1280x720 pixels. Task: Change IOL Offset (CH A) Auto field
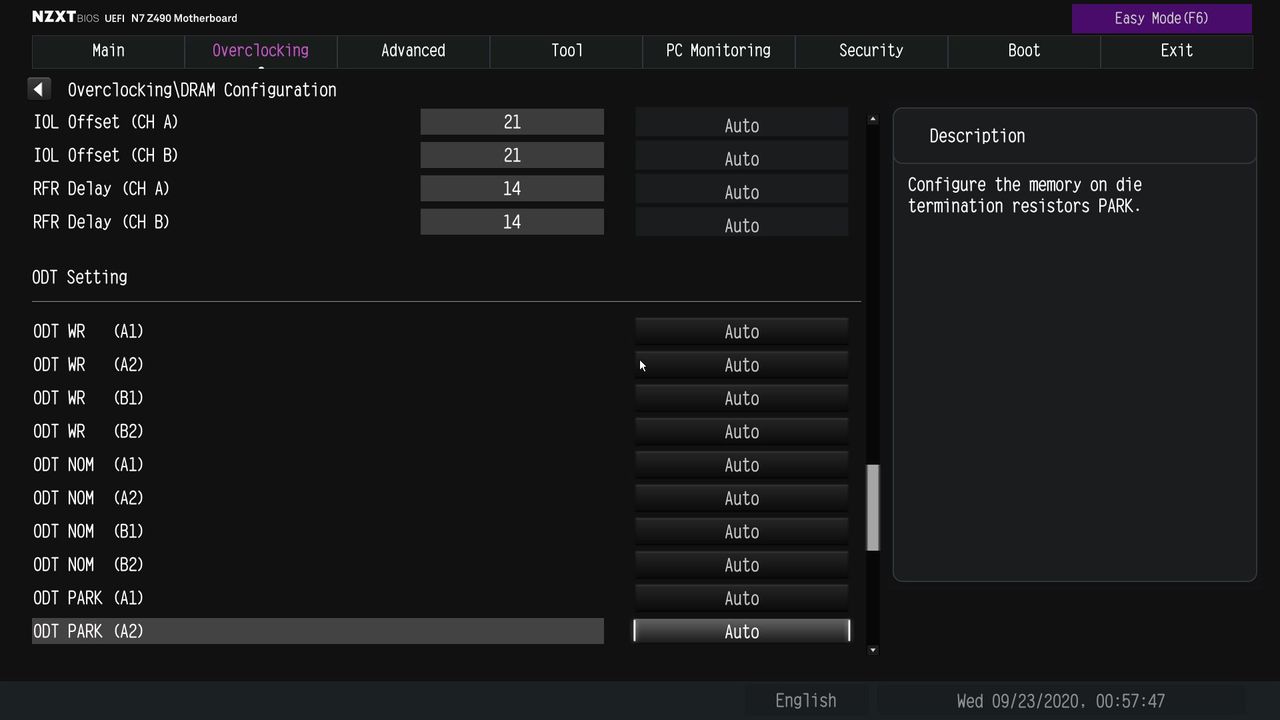742,126
